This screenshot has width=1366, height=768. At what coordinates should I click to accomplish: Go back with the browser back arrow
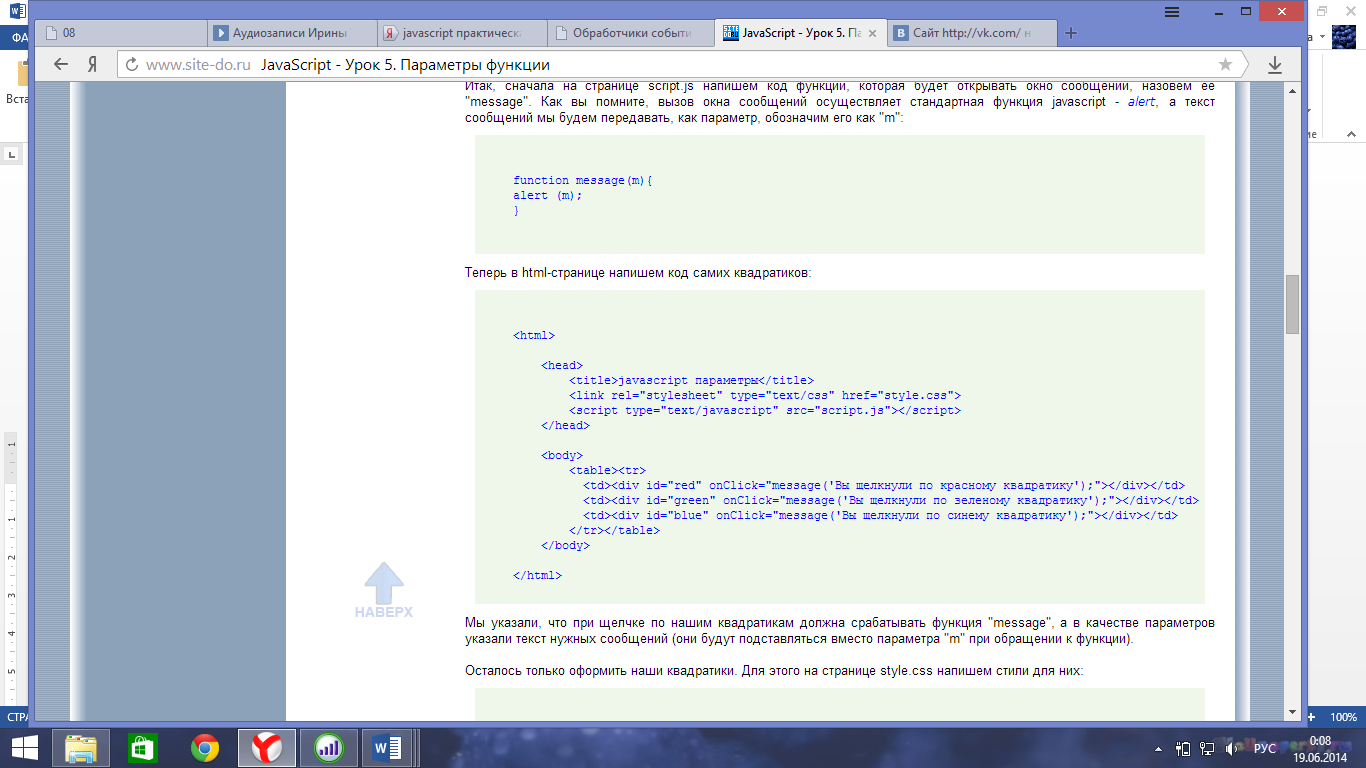click(61, 64)
